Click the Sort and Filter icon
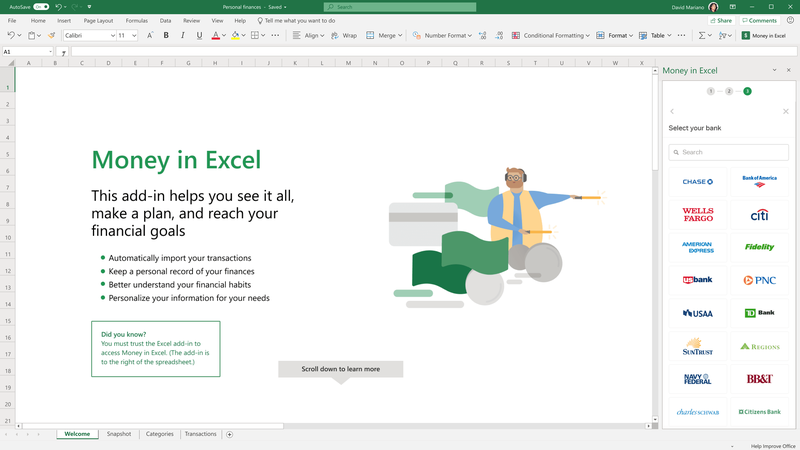The image size is (800, 450). pyautogui.click(x=722, y=35)
